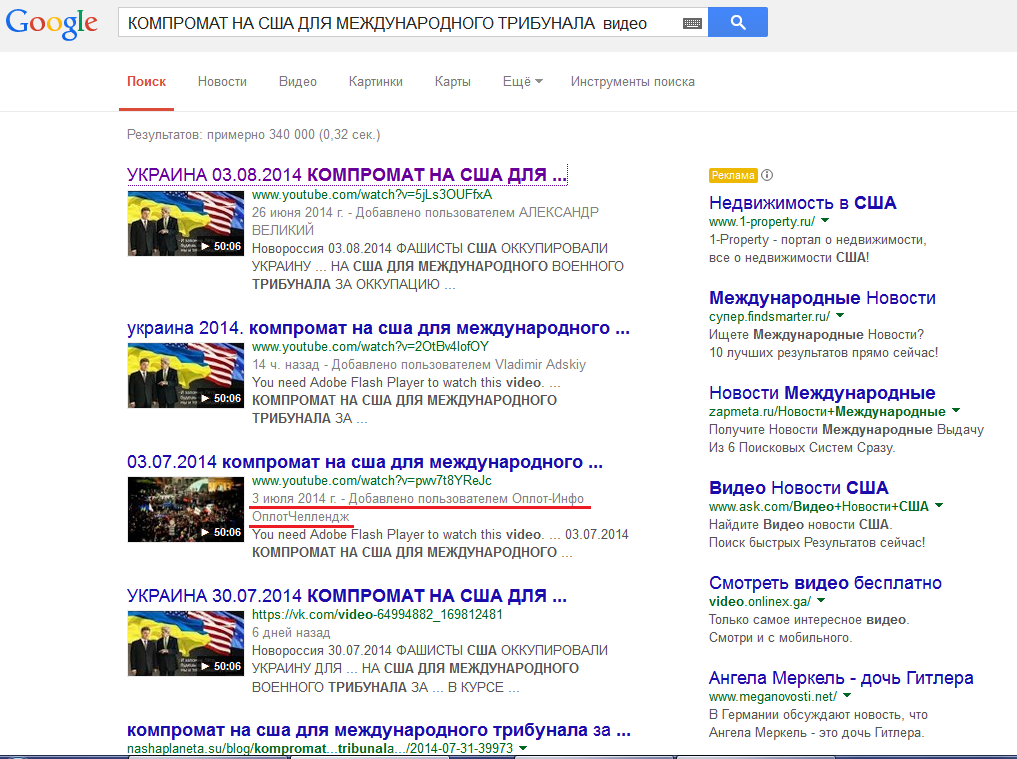The width and height of the screenshot is (1017, 759).
Task: Click the nashaplaneta.su/blog URL text
Action: (320, 748)
